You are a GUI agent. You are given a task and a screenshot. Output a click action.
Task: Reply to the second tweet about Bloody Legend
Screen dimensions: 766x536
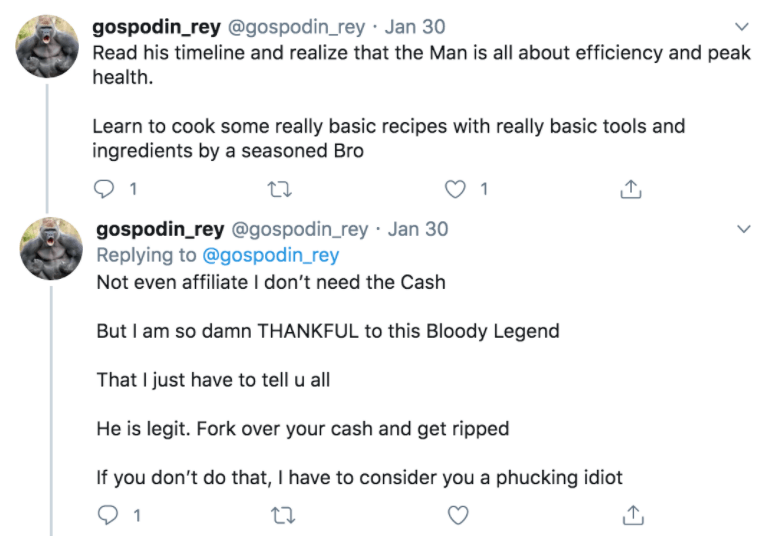coord(108,515)
